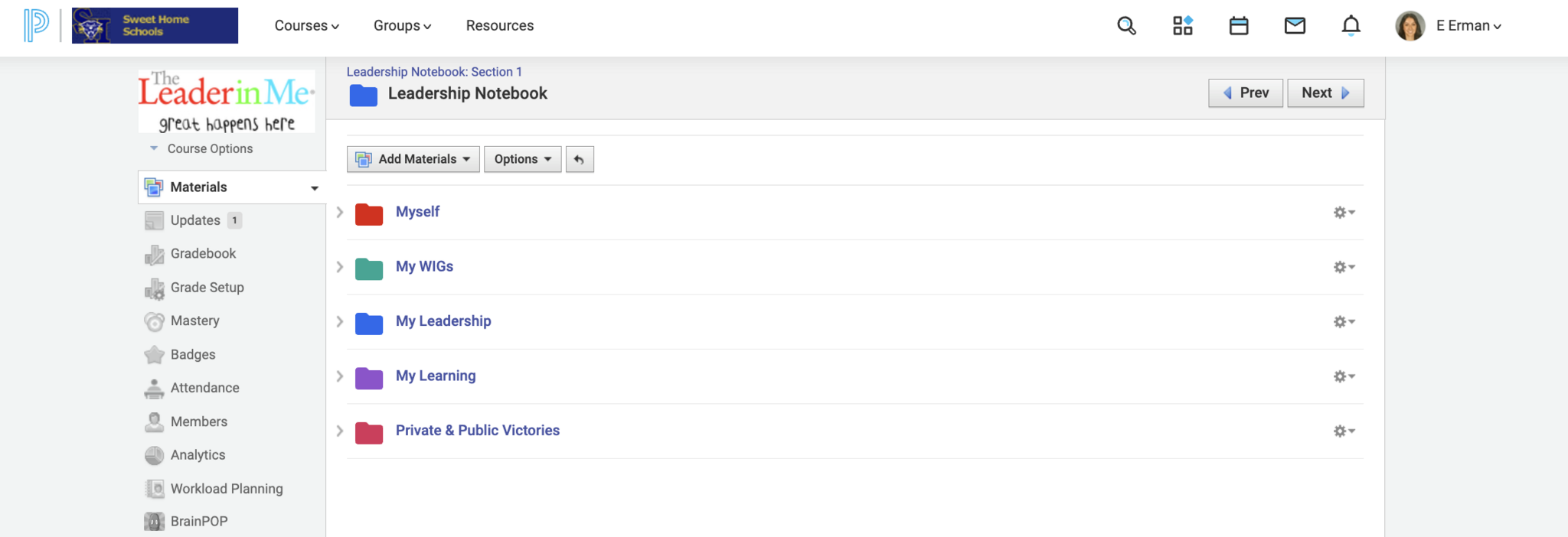Screen dimensions: 1568x537
Task: Expand the Private & Public Victories chevron
Action: tap(340, 431)
